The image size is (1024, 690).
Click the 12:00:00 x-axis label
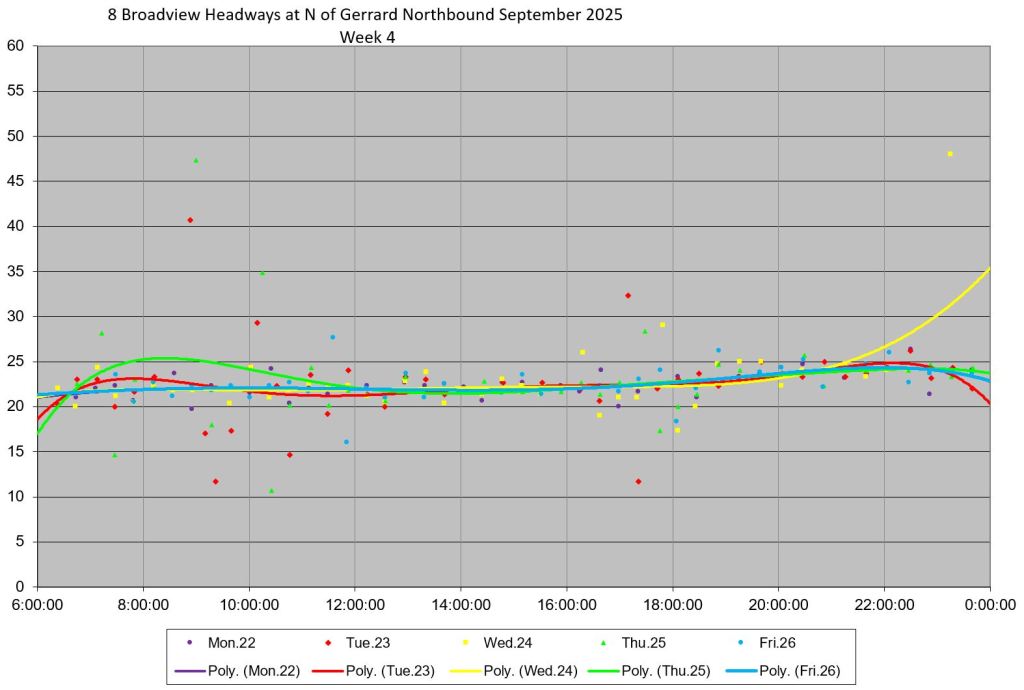coord(355,605)
